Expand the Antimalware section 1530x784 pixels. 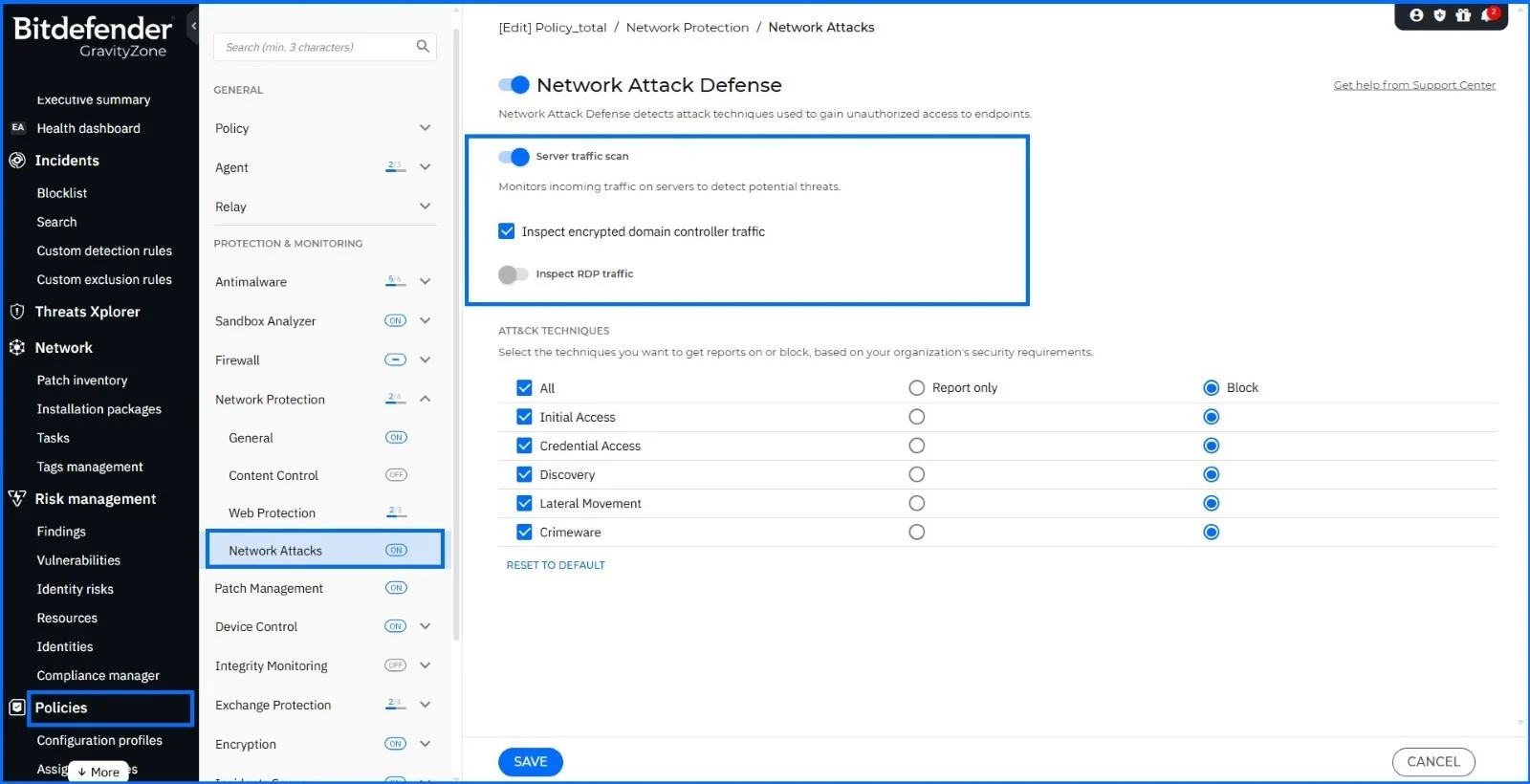point(426,282)
